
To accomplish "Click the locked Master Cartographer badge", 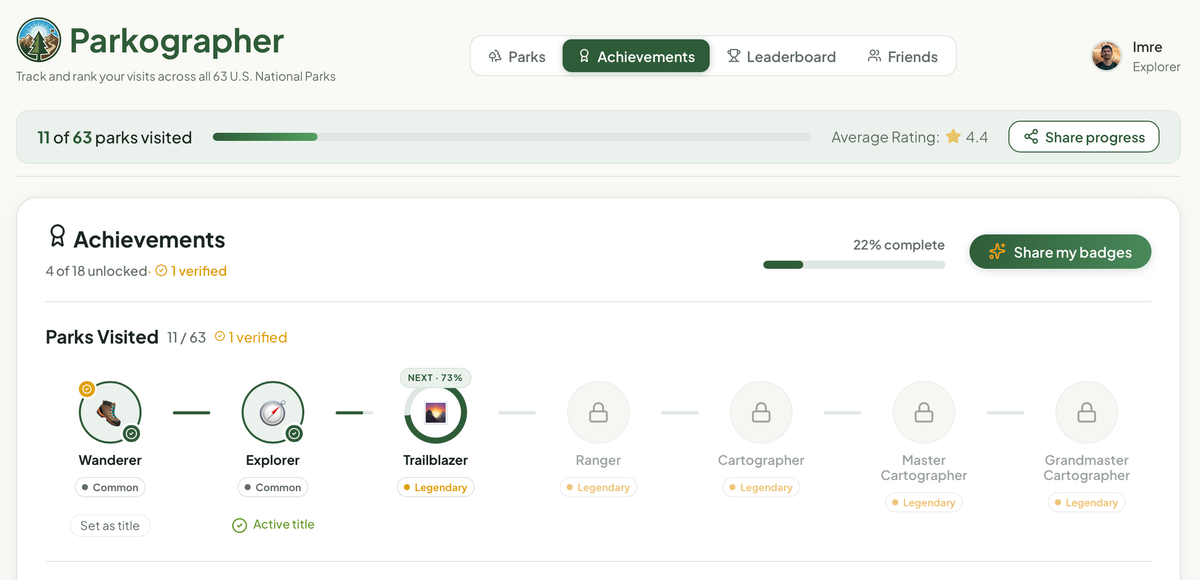I will (x=924, y=412).
